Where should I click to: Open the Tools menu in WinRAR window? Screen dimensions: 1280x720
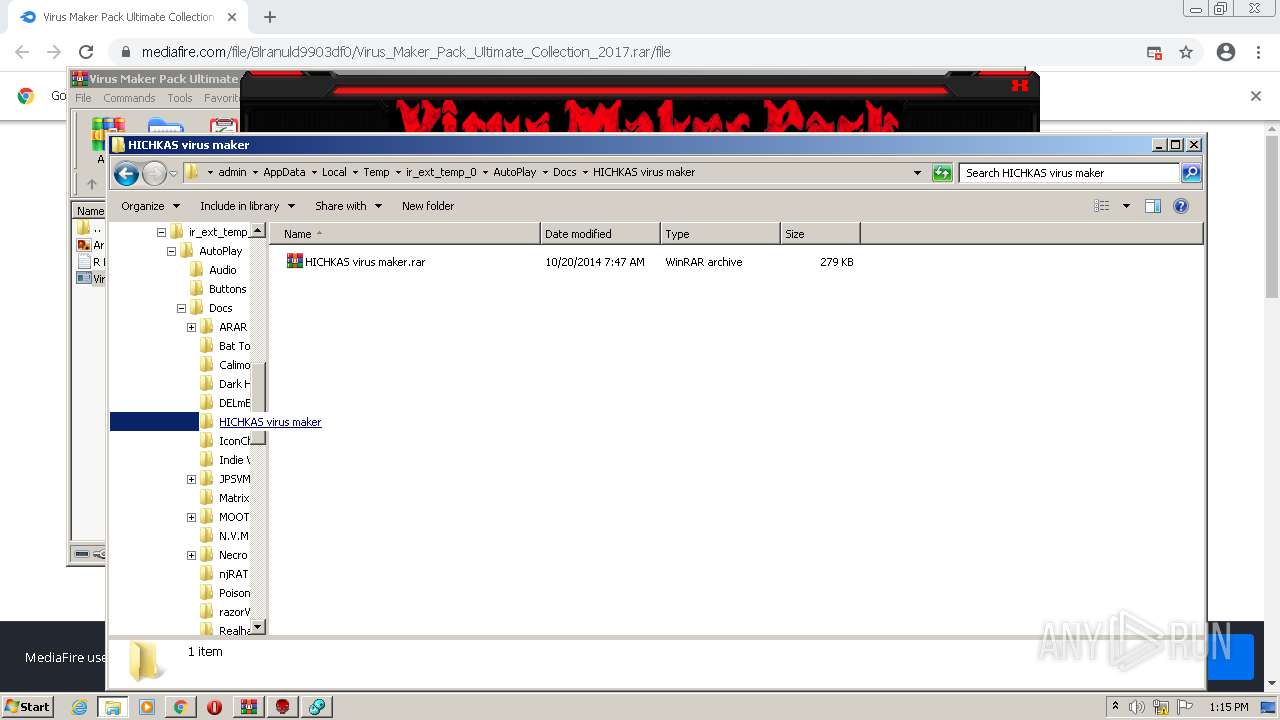pyautogui.click(x=180, y=98)
